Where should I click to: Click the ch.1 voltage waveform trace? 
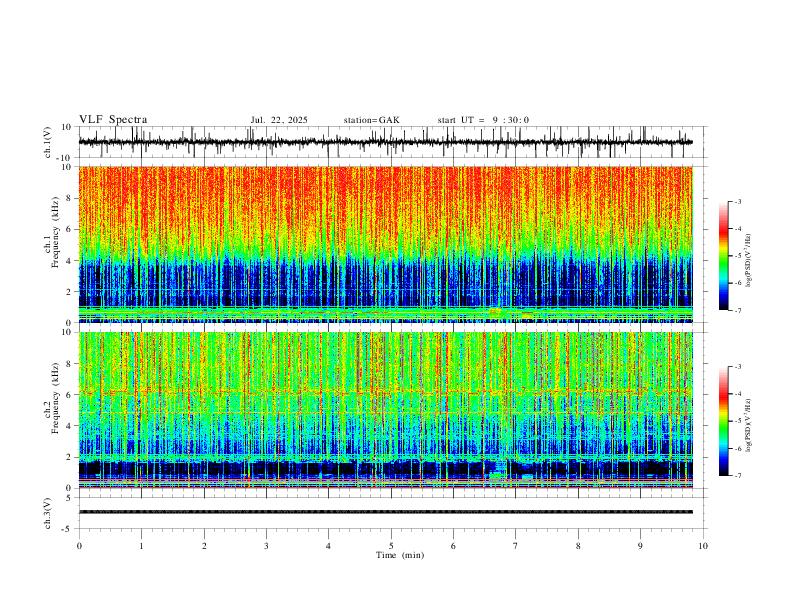click(385, 142)
